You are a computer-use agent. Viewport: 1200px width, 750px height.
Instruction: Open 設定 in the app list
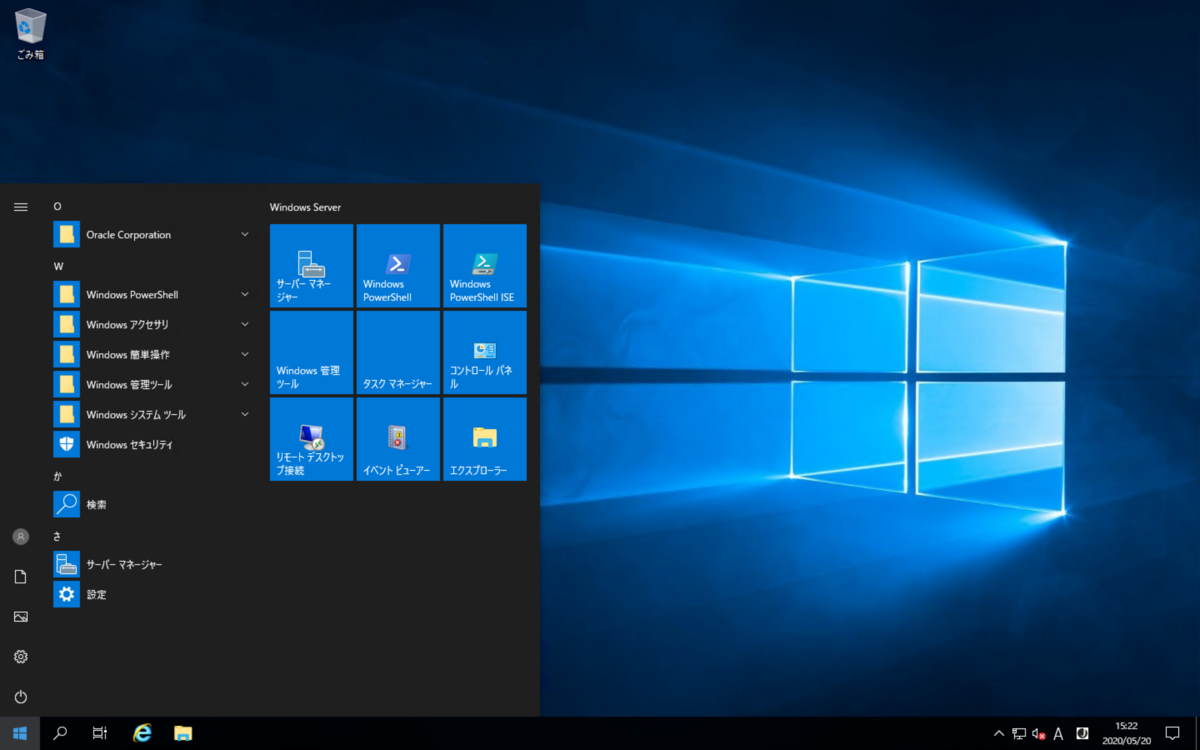tap(153, 595)
